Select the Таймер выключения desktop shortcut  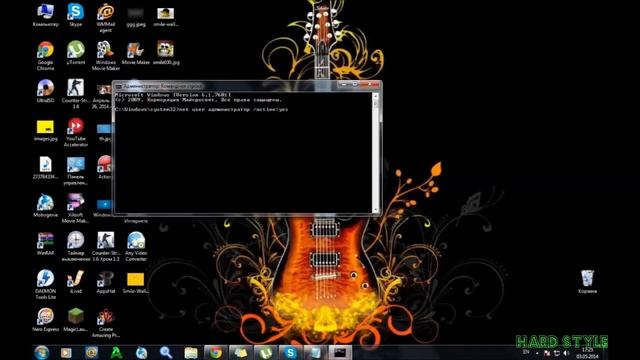[76, 247]
